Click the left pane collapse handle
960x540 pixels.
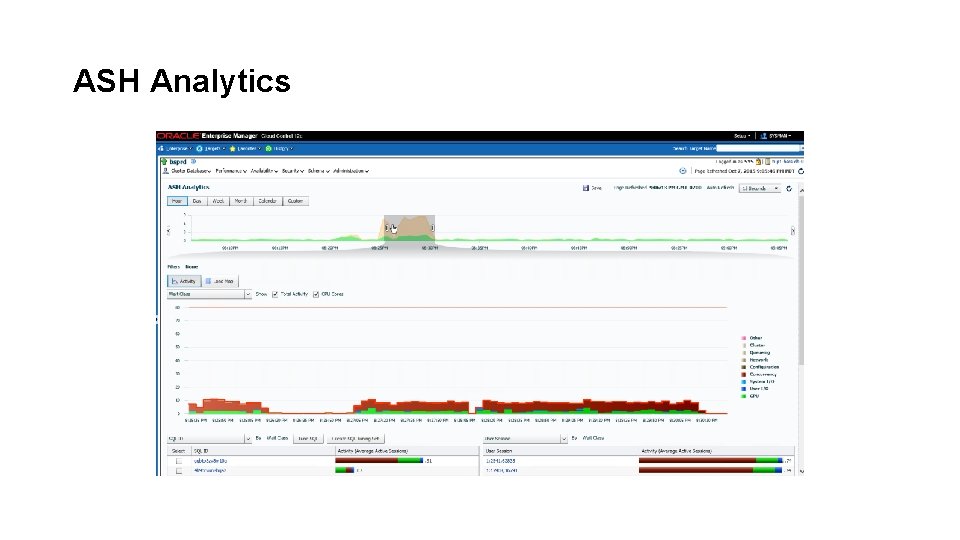[x=157, y=319]
